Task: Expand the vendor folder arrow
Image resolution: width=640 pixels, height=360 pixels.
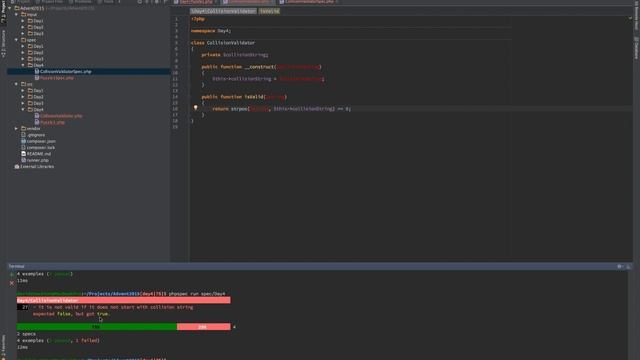Action: [x=16, y=129]
